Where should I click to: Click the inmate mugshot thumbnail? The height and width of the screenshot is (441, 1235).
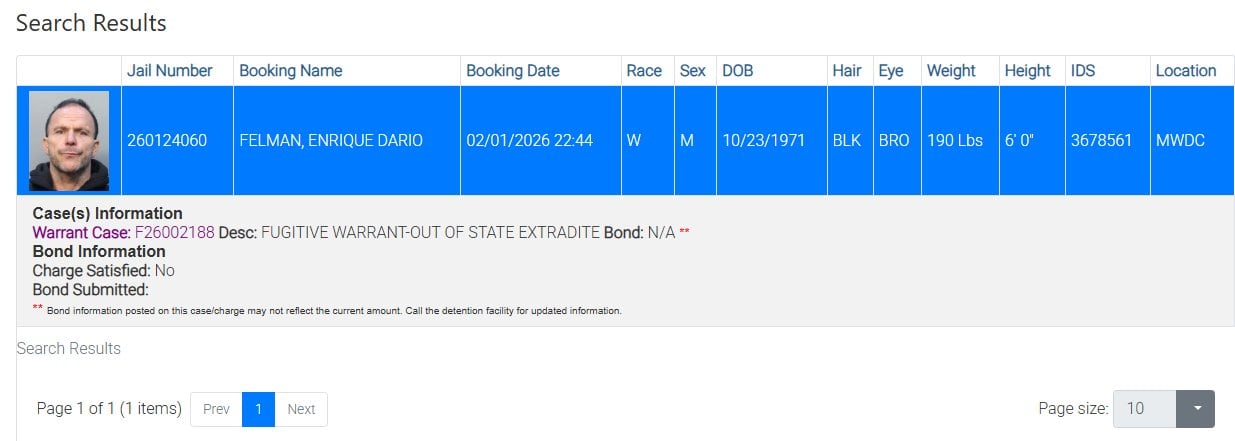point(69,141)
